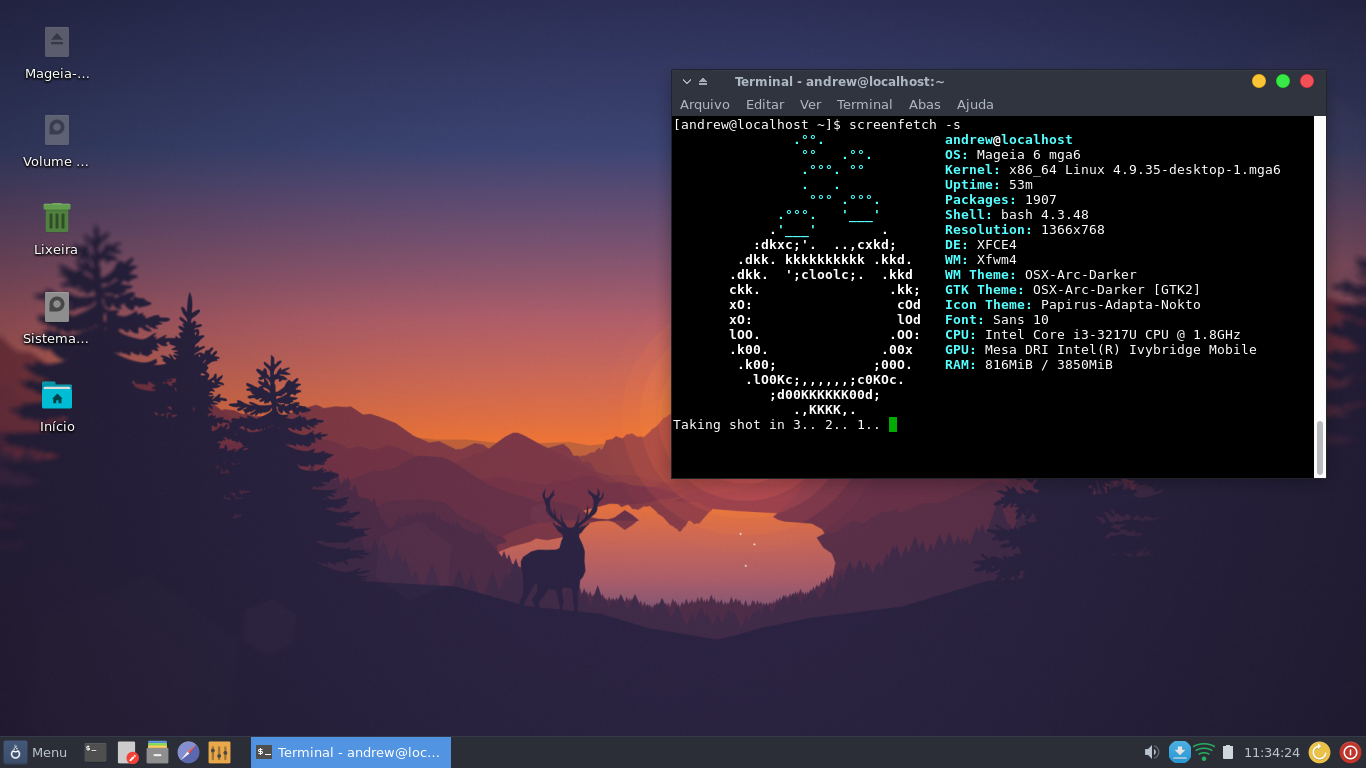Open the Menu application launcher
This screenshot has width=1366, height=768.
36,752
